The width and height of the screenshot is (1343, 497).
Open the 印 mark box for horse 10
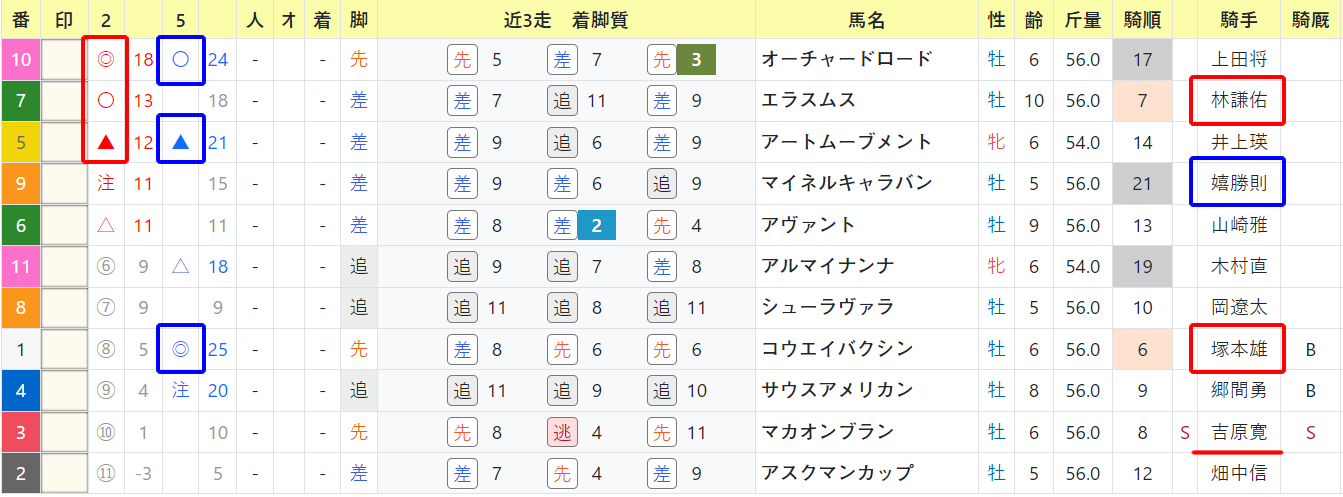click(63, 60)
